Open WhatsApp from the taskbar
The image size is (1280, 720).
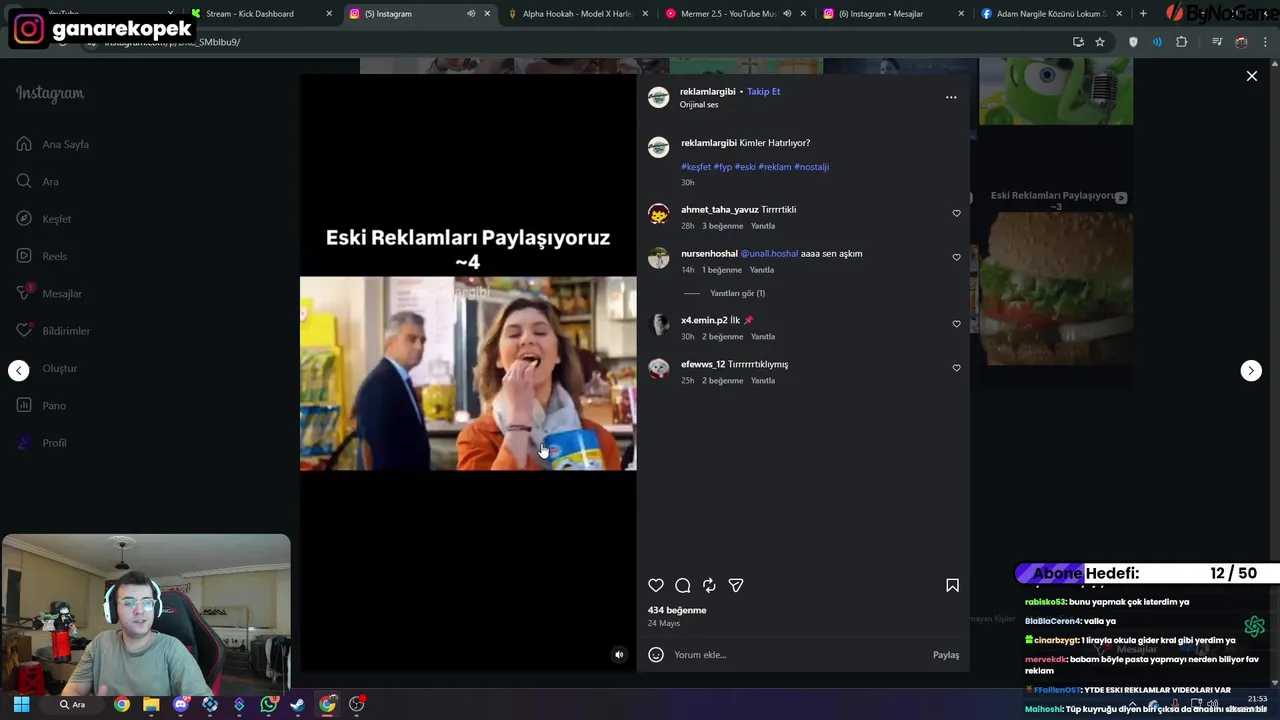pyautogui.click(x=269, y=705)
